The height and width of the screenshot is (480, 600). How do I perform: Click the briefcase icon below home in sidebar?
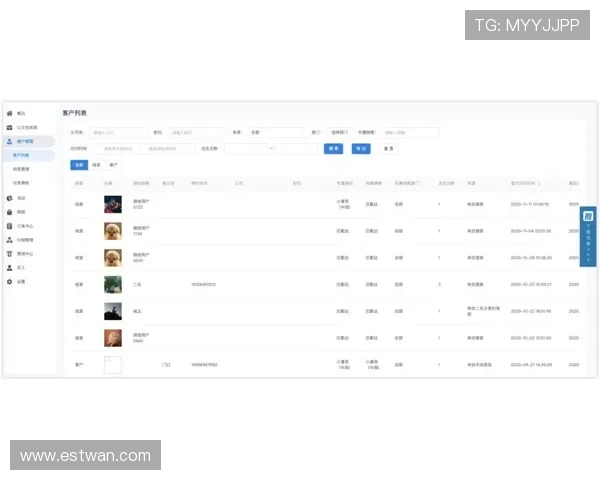(x=9, y=128)
